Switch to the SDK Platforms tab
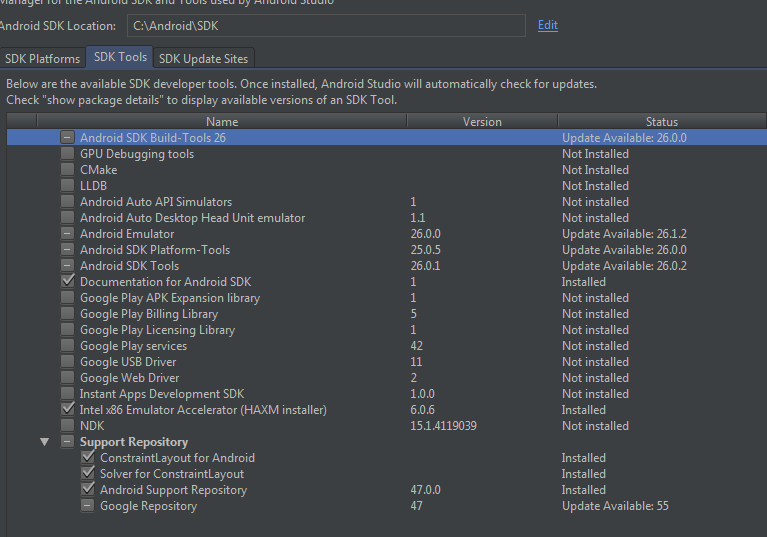 [43, 59]
